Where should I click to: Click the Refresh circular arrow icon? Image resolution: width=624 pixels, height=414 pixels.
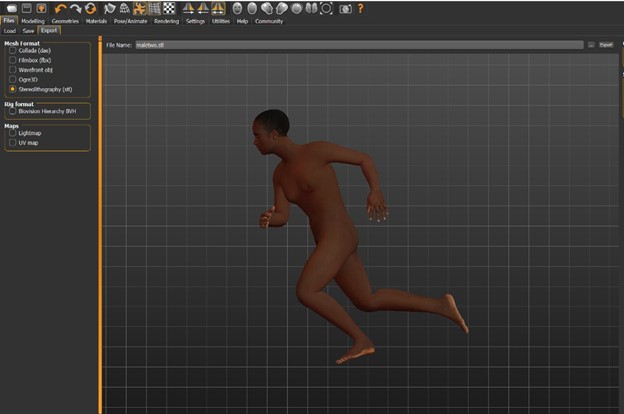(90, 8)
